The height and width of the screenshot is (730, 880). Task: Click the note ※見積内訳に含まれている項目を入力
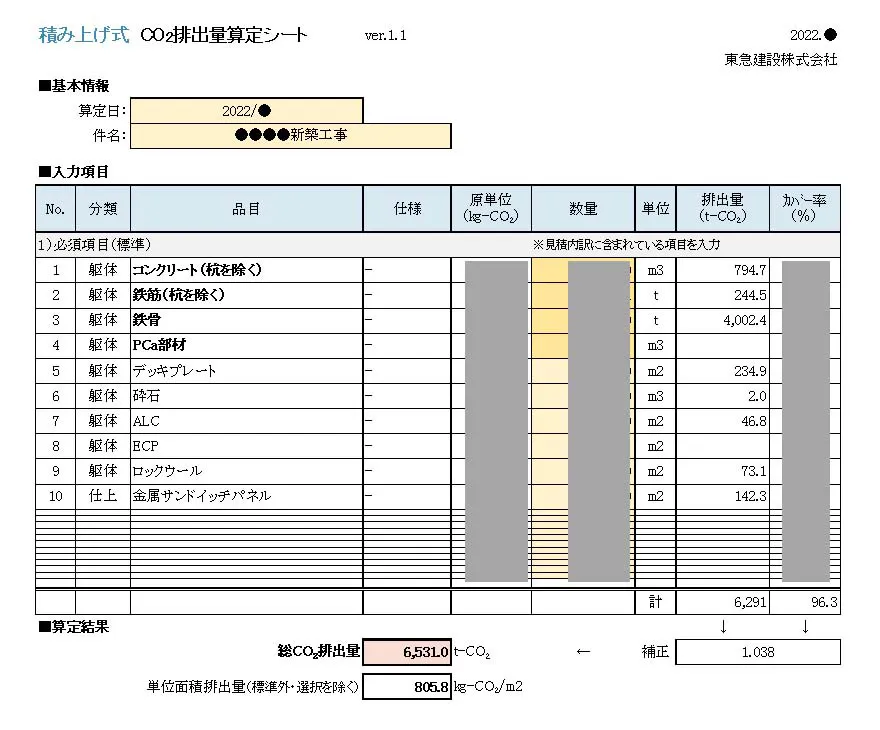click(x=626, y=245)
